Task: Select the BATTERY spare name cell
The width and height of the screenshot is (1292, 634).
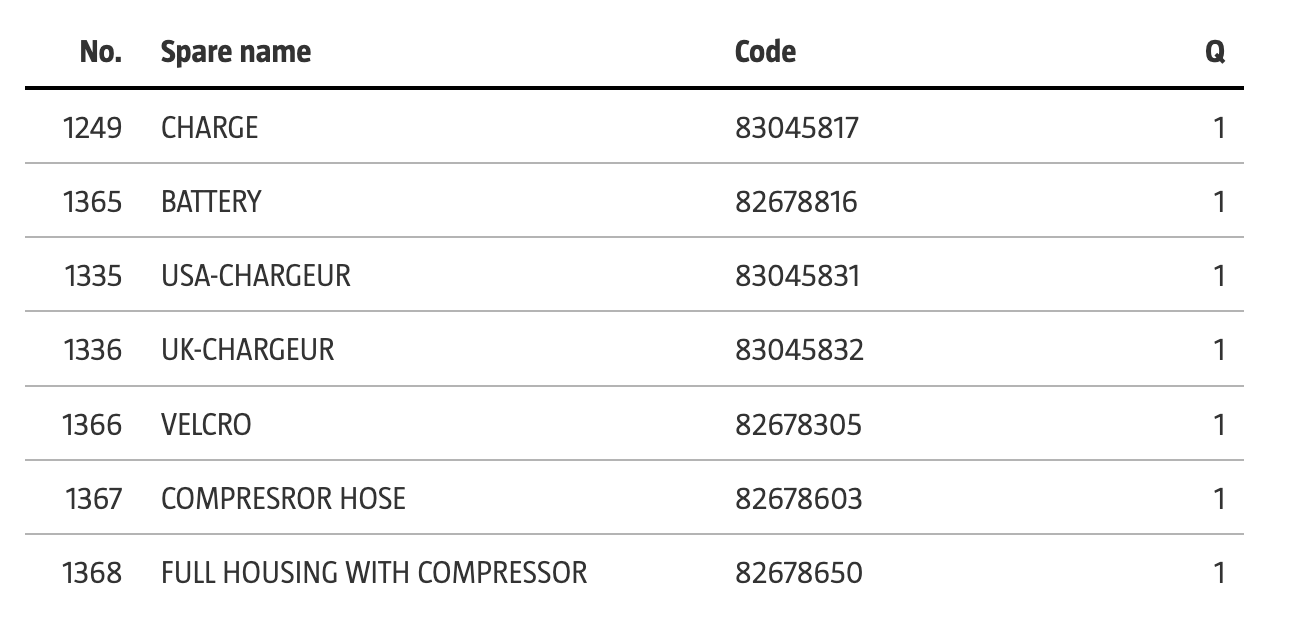Action: pos(210,202)
